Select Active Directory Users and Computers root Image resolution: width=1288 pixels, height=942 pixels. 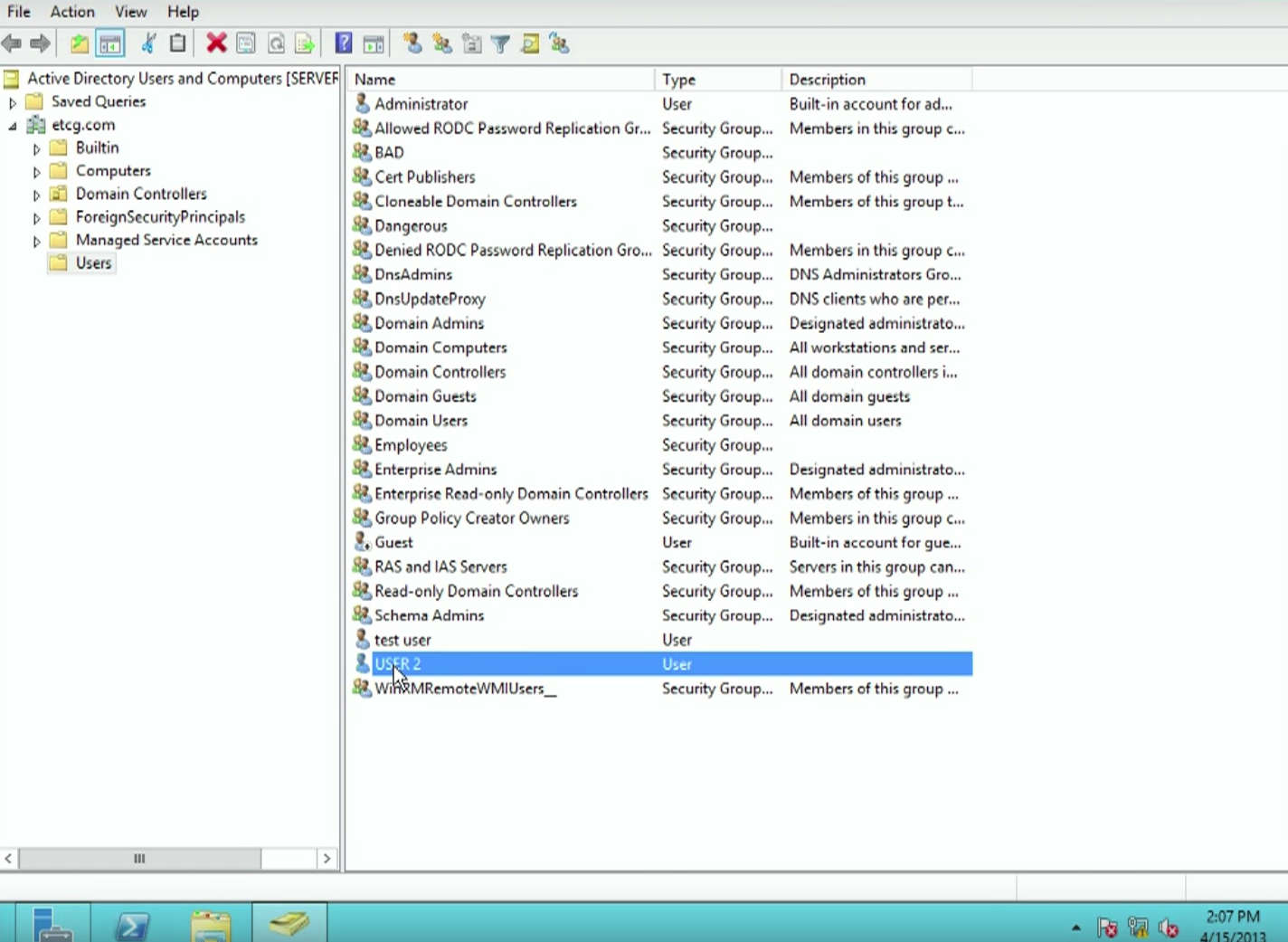[x=182, y=79]
